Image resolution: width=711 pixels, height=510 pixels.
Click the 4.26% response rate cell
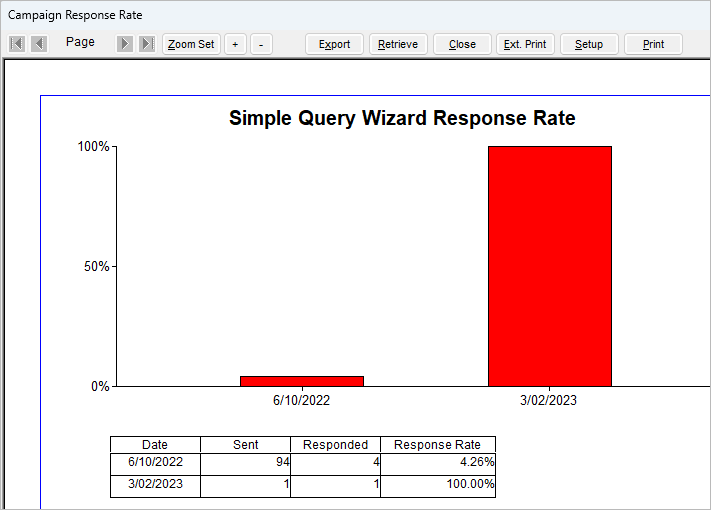438,462
